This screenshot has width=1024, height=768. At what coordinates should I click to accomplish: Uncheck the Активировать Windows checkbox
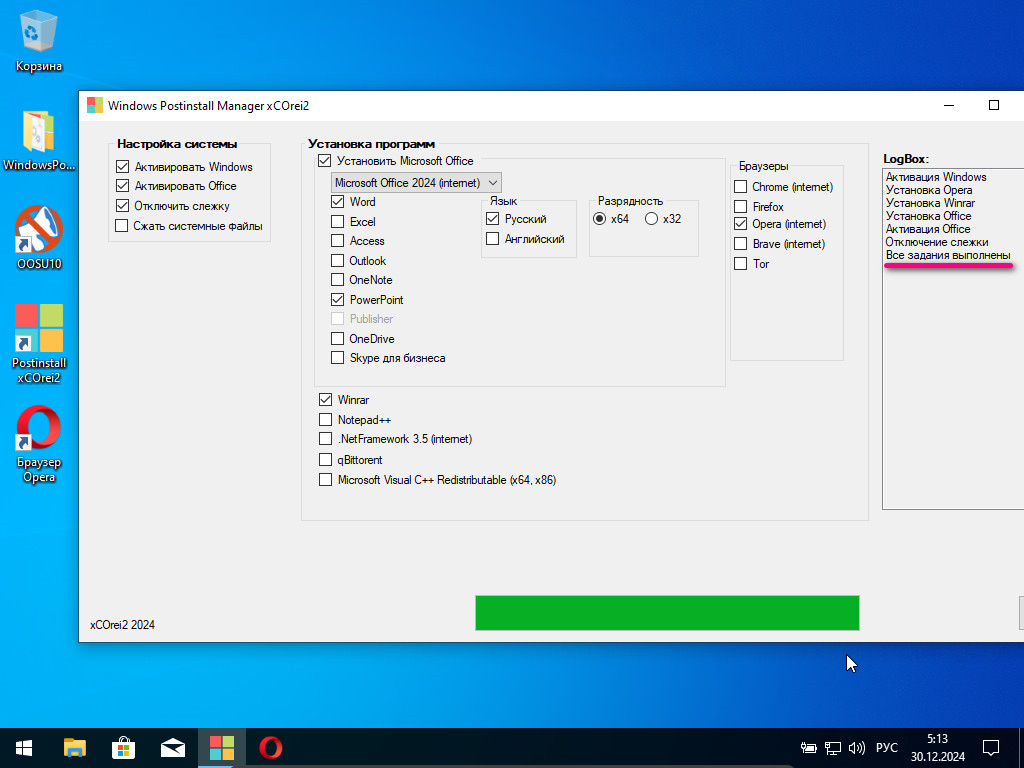click(123, 167)
